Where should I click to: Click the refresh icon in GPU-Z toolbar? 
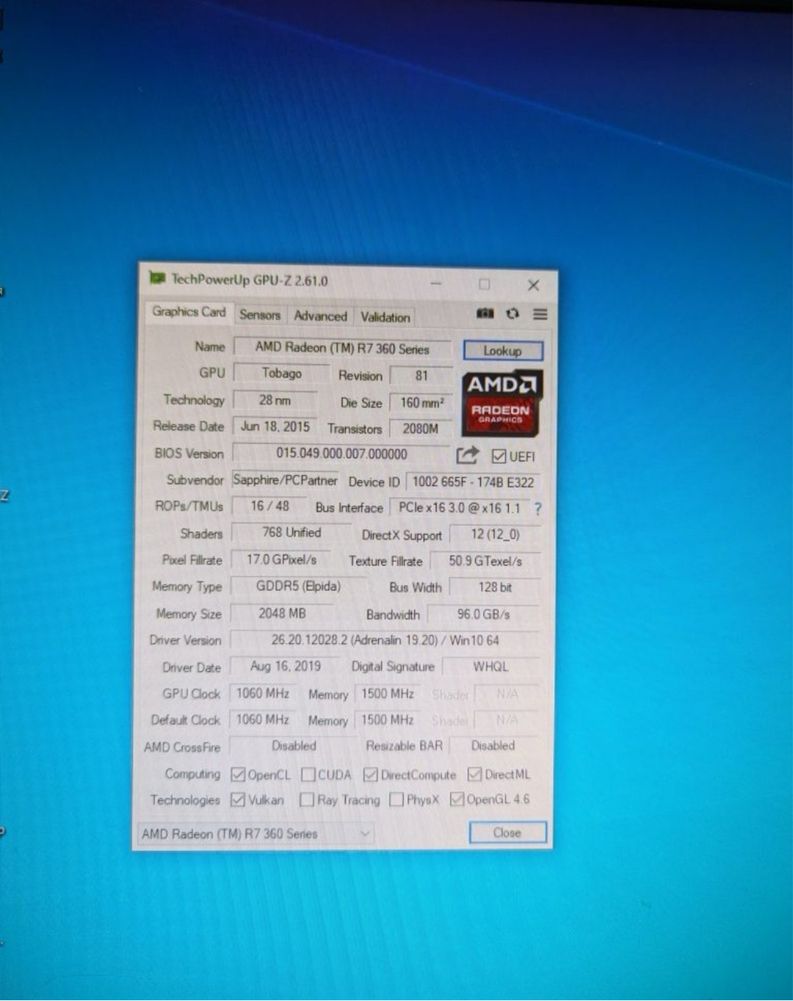pyautogui.click(x=513, y=313)
